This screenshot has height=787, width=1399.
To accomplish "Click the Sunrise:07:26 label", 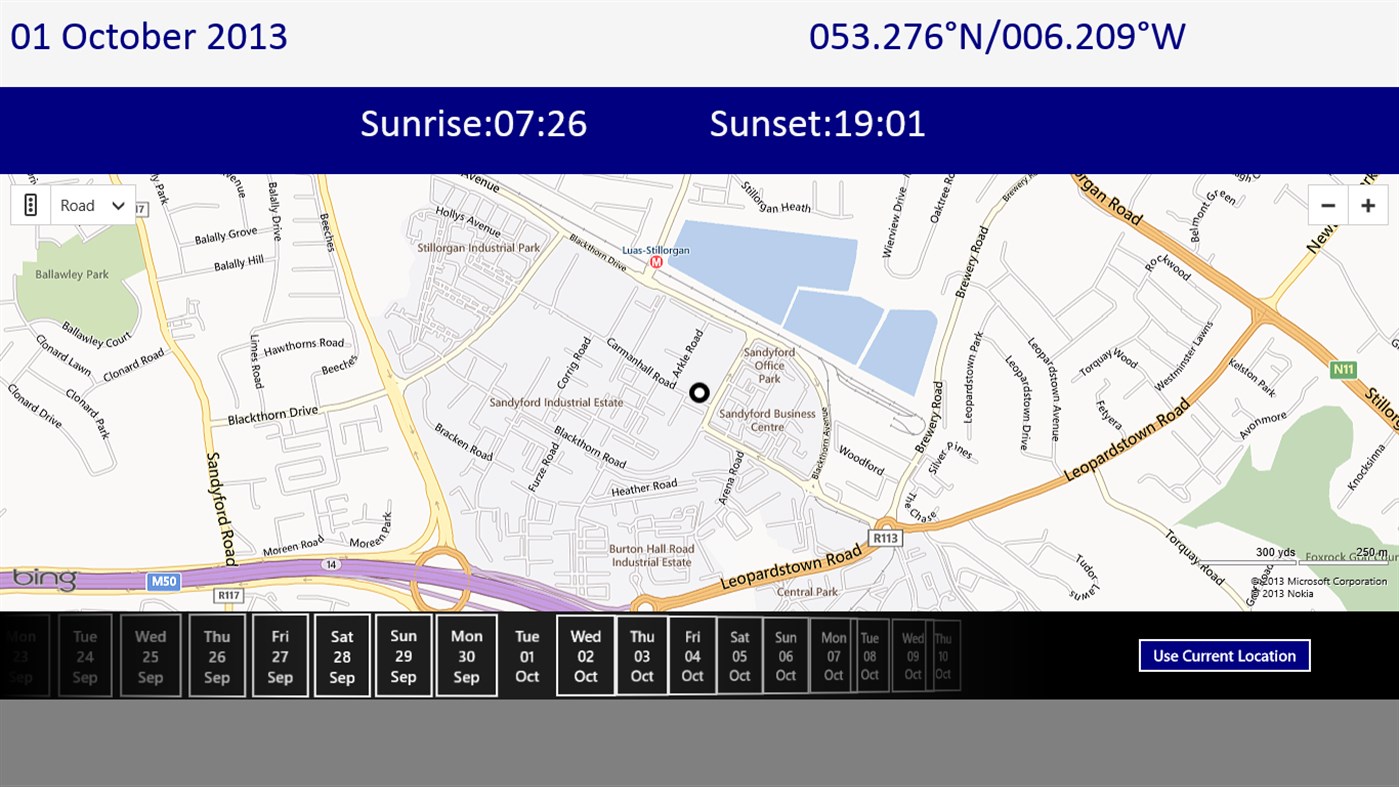I will [x=474, y=124].
